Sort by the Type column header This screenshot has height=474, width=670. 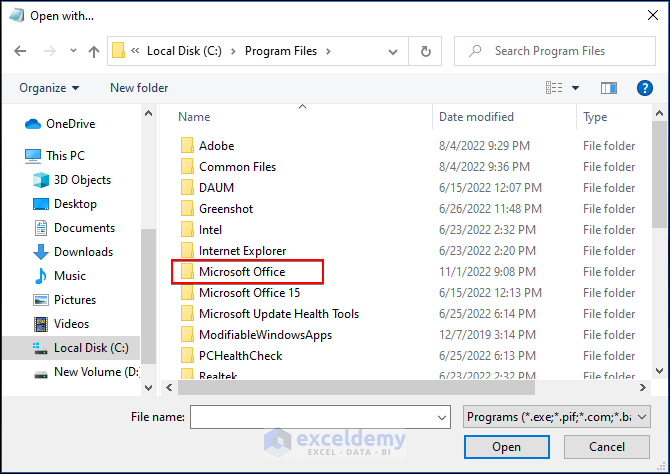click(595, 117)
